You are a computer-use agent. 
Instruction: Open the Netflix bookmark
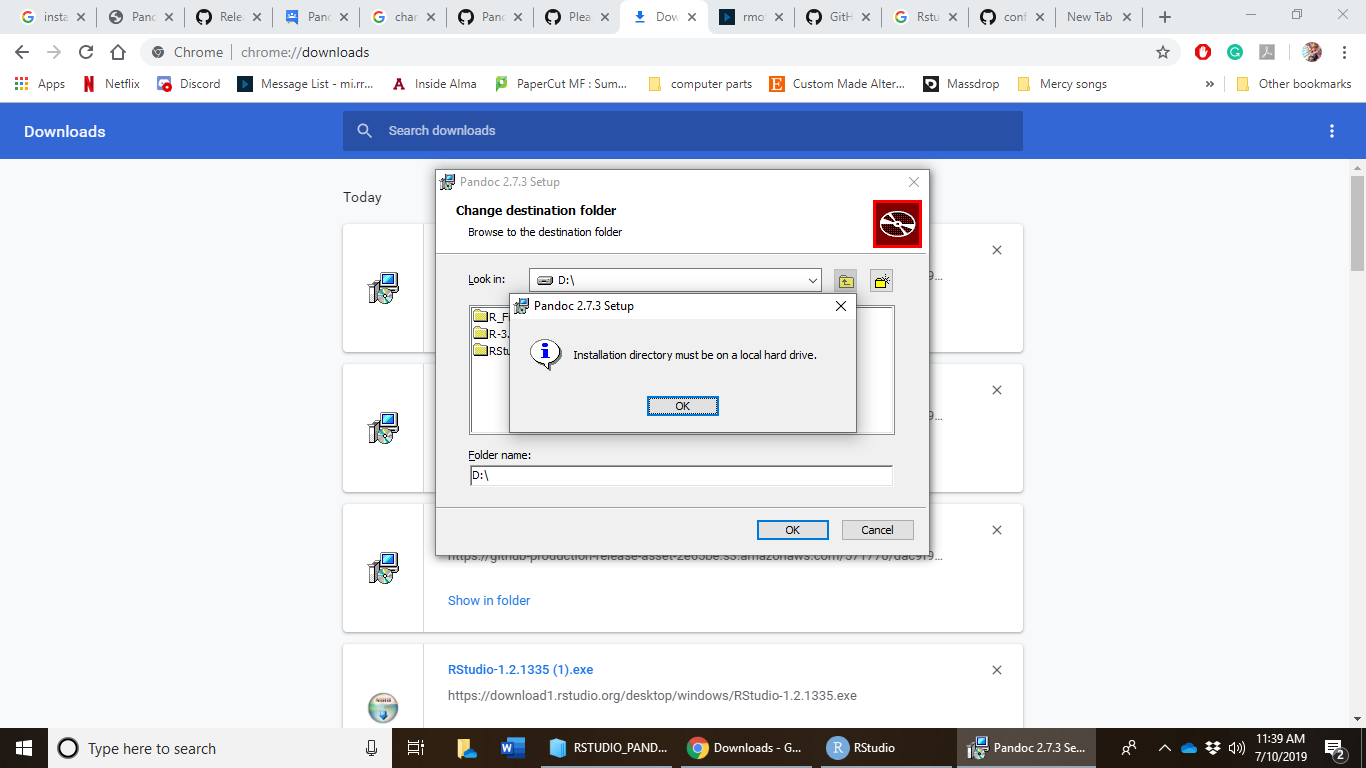(x=112, y=84)
